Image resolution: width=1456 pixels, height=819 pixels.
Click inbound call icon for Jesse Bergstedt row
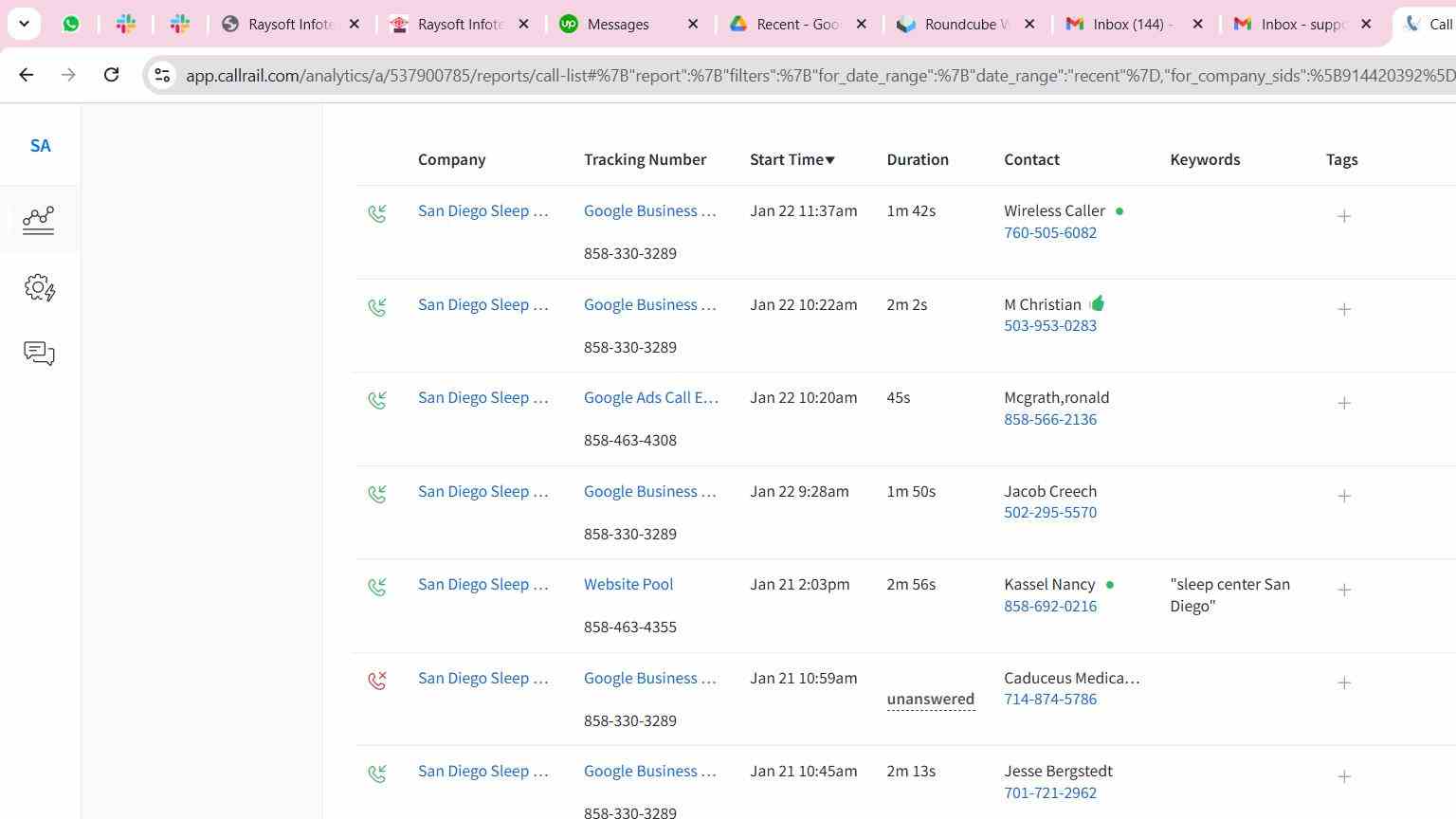[x=377, y=773]
